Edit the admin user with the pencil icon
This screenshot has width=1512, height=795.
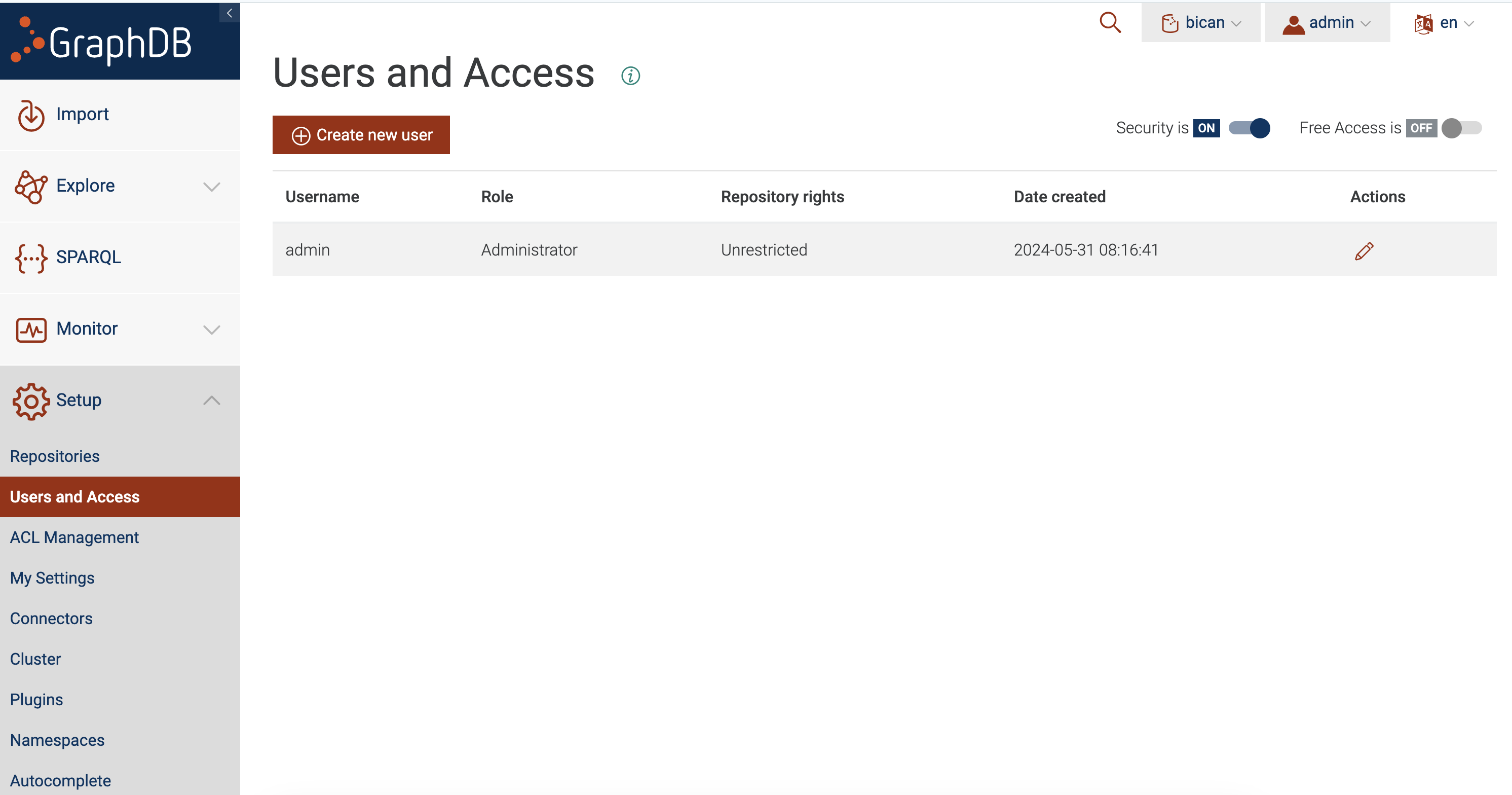point(1364,250)
